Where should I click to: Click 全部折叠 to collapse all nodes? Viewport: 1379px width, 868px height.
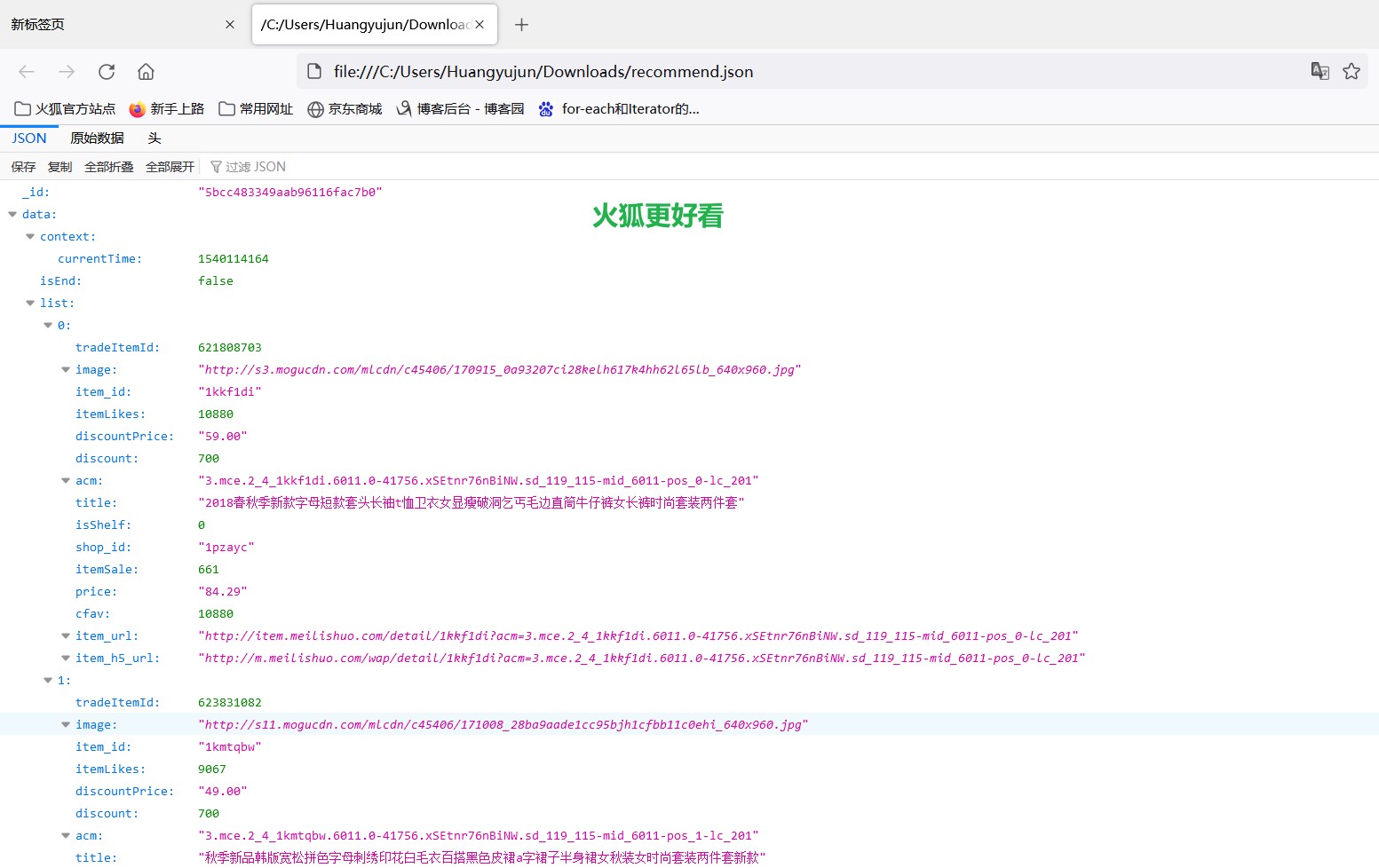(x=108, y=166)
